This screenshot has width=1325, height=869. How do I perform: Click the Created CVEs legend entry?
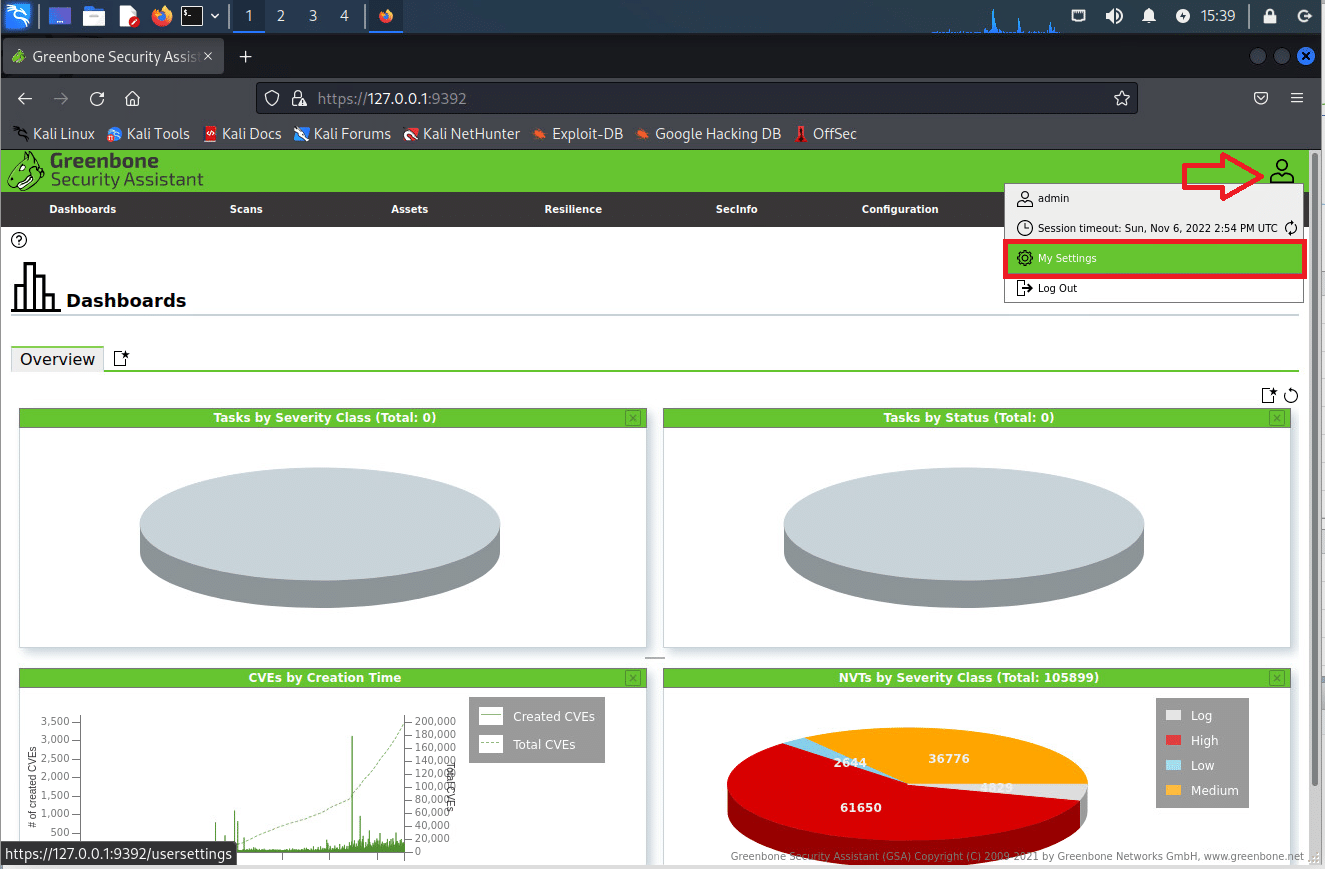pyautogui.click(x=537, y=716)
